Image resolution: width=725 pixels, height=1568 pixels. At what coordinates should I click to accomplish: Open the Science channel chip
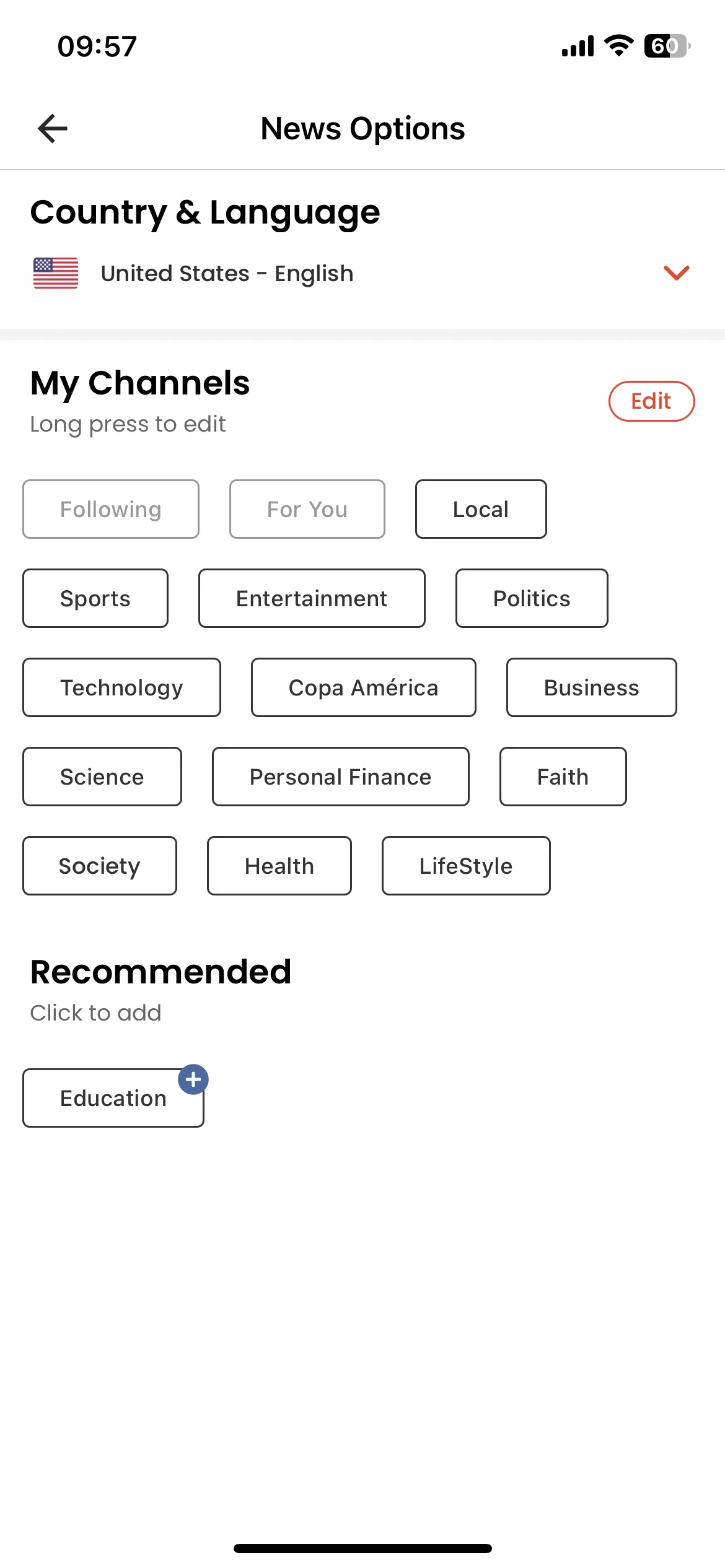tap(102, 777)
